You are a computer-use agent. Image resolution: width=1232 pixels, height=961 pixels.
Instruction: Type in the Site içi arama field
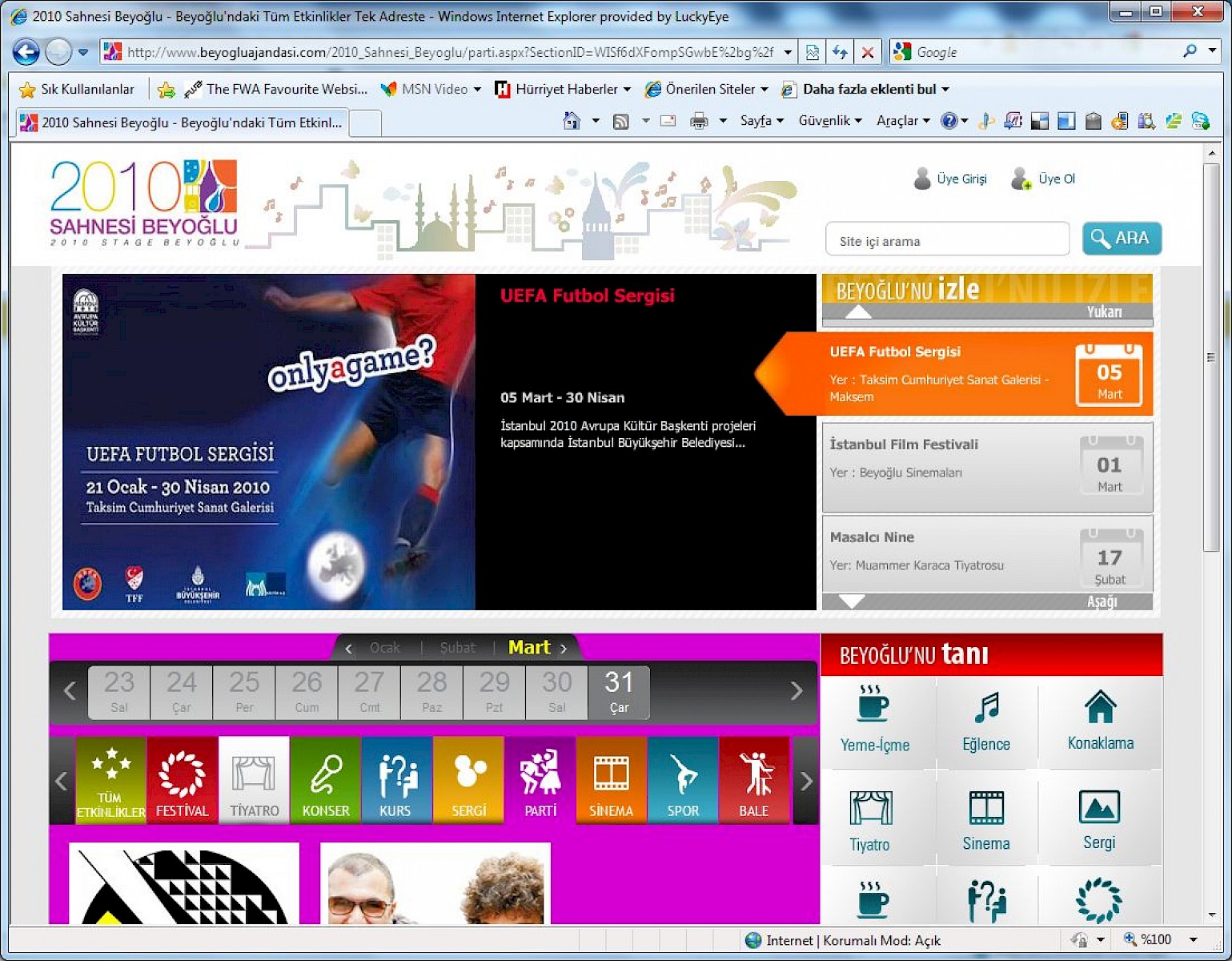click(946, 241)
